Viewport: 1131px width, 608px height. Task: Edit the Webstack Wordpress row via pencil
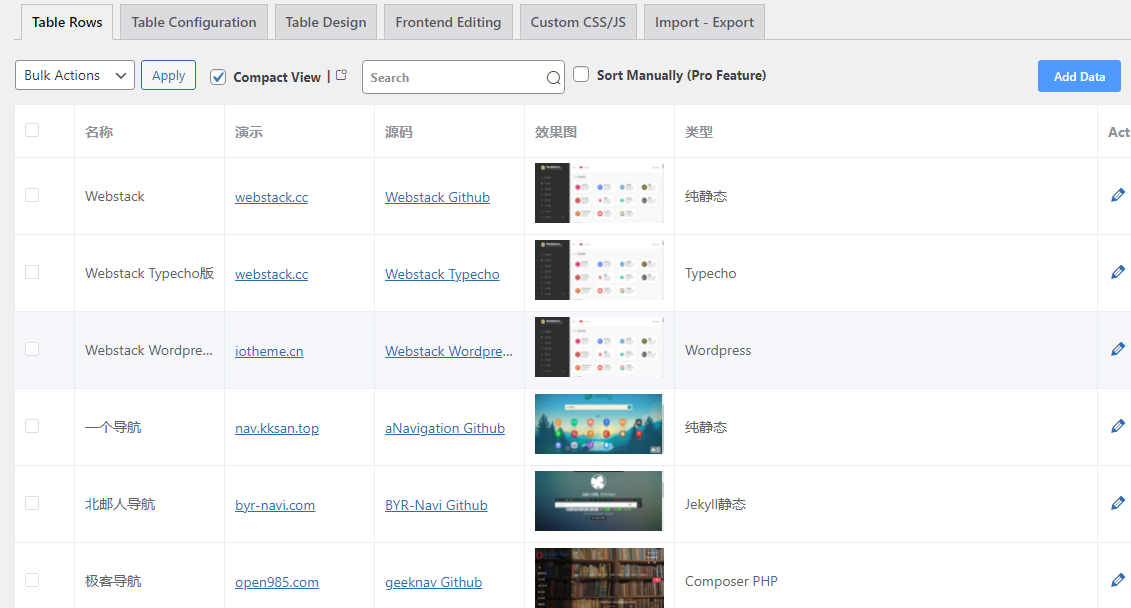pos(1118,350)
